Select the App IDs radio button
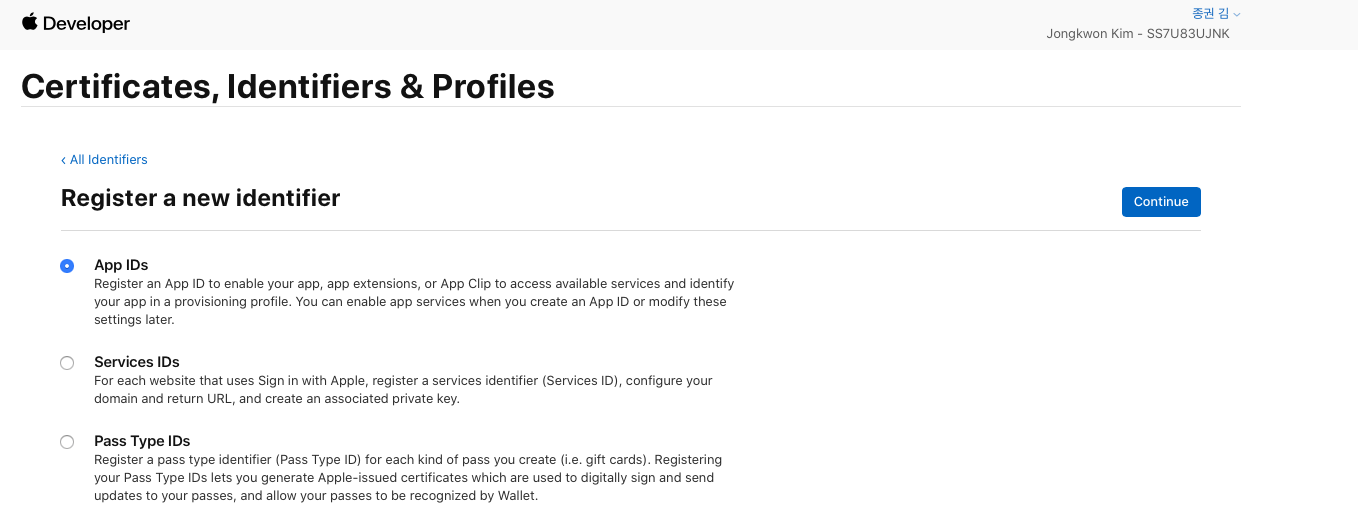 [67, 266]
